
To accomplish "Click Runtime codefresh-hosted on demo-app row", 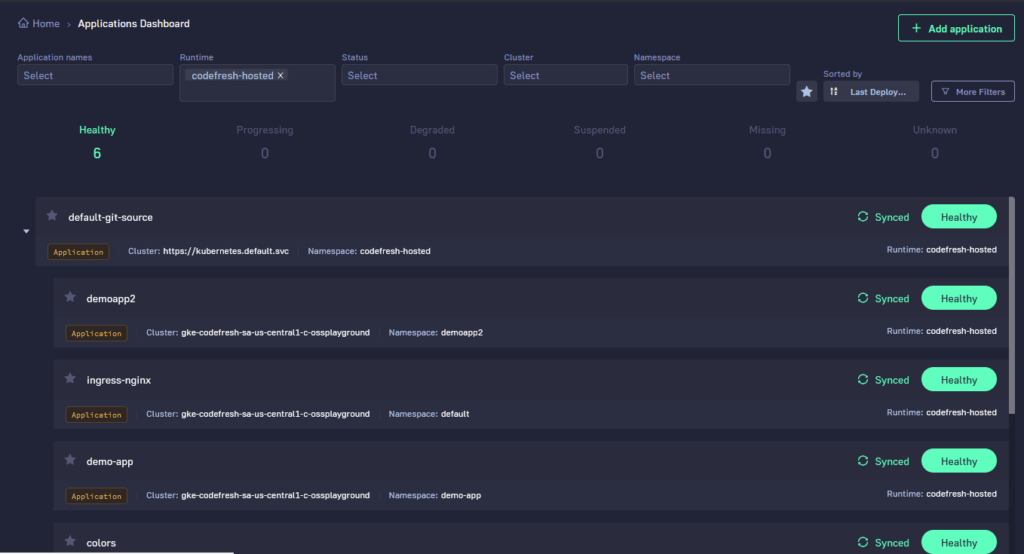I will pyautogui.click(x=942, y=494).
